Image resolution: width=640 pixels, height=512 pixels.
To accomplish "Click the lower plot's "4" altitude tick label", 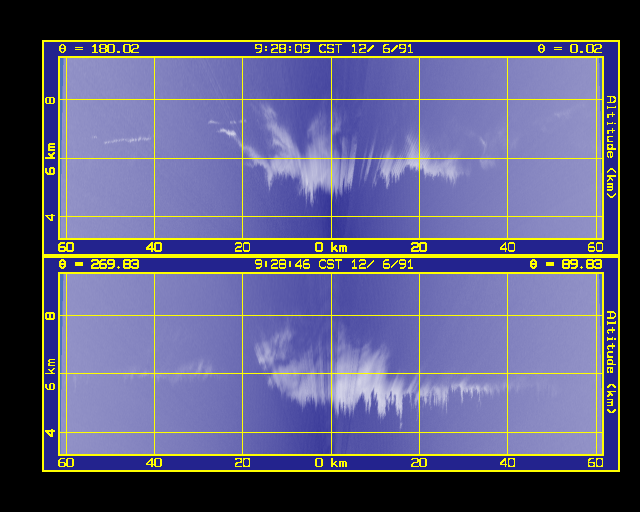I will tap(50, 432).
